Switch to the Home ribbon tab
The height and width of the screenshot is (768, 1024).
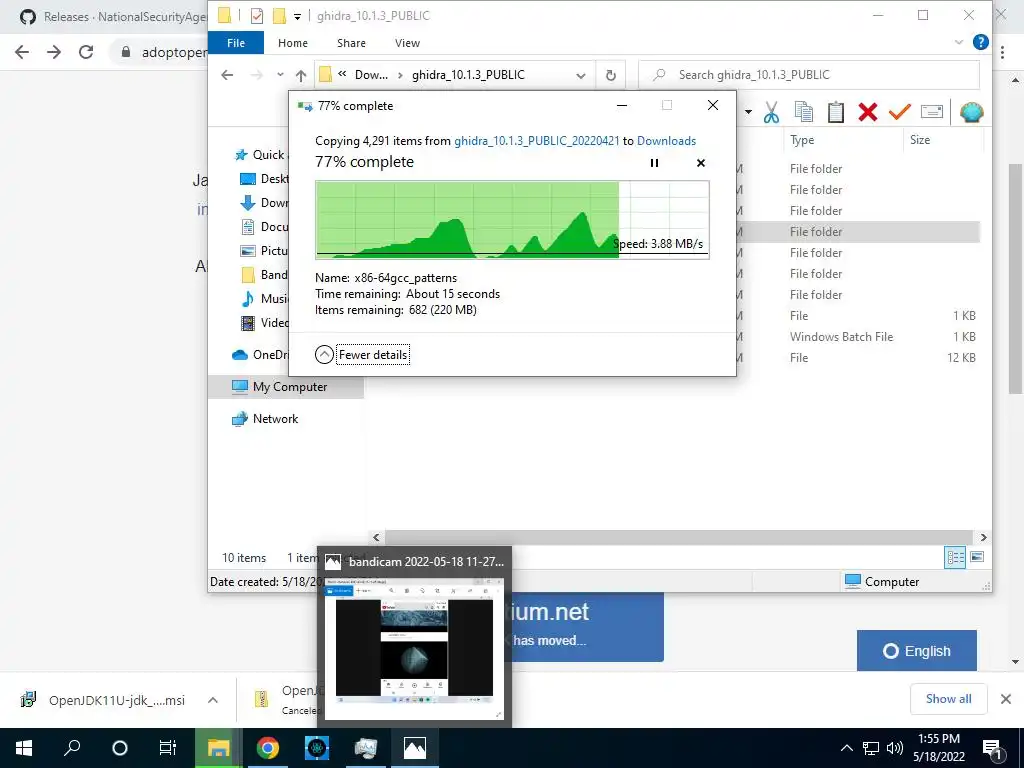coord(293,43)
